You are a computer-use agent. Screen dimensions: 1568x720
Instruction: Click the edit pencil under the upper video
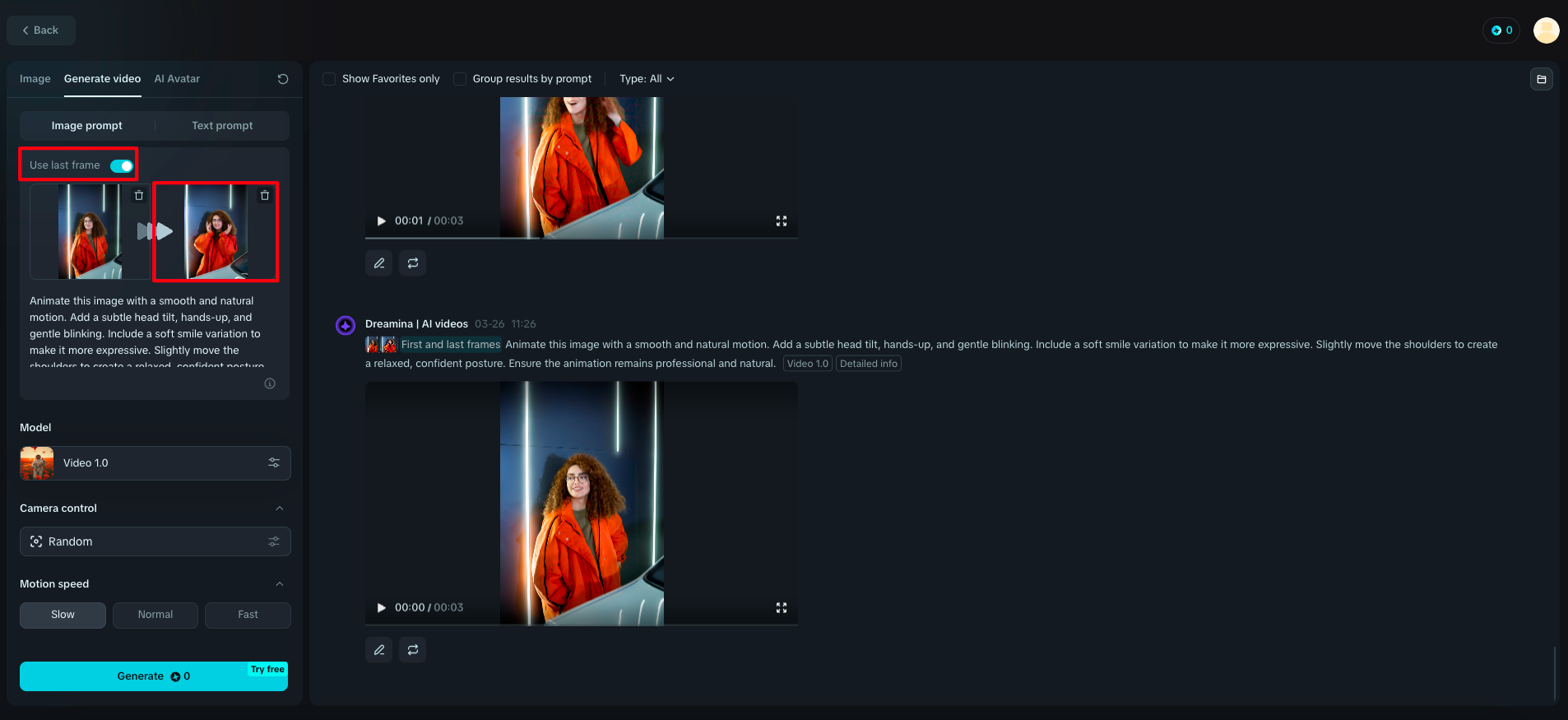pos(379,263)
